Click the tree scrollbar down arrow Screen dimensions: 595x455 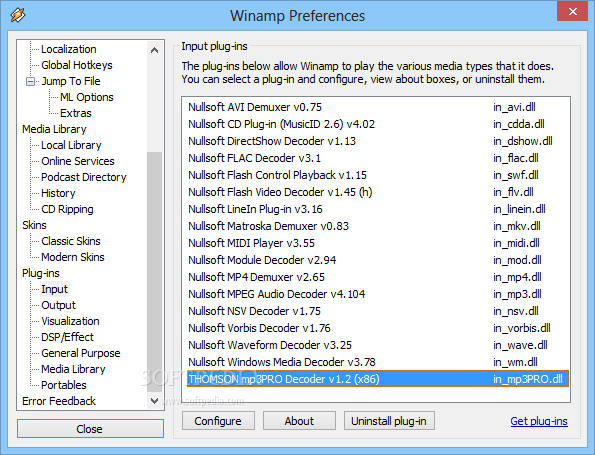click(154, 401)
